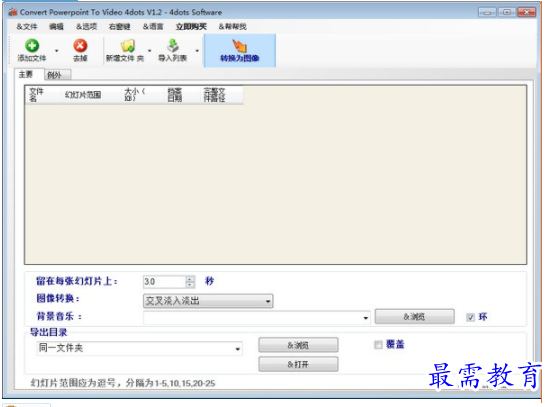Click the Import List (导入列表) icon

point(173,46)
